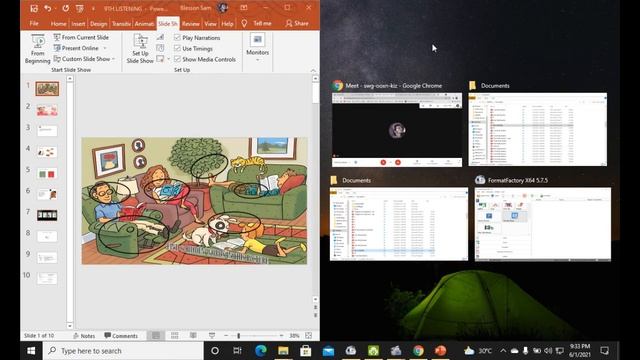Image resolution: width=640 pixels, height=360 pixels.
Task: Open the notification center icon
Action: coord(604,351)
